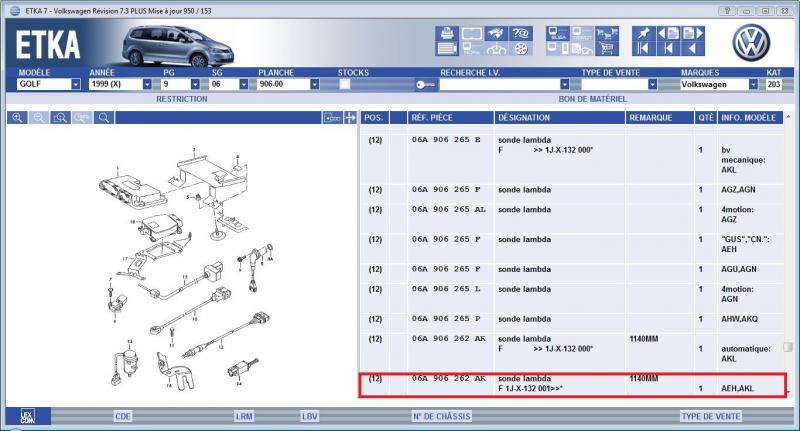Screen dimensions: 800x431
Task: Go to previous page folder icon
Action: pyautogui.click(x=668, y=33)
